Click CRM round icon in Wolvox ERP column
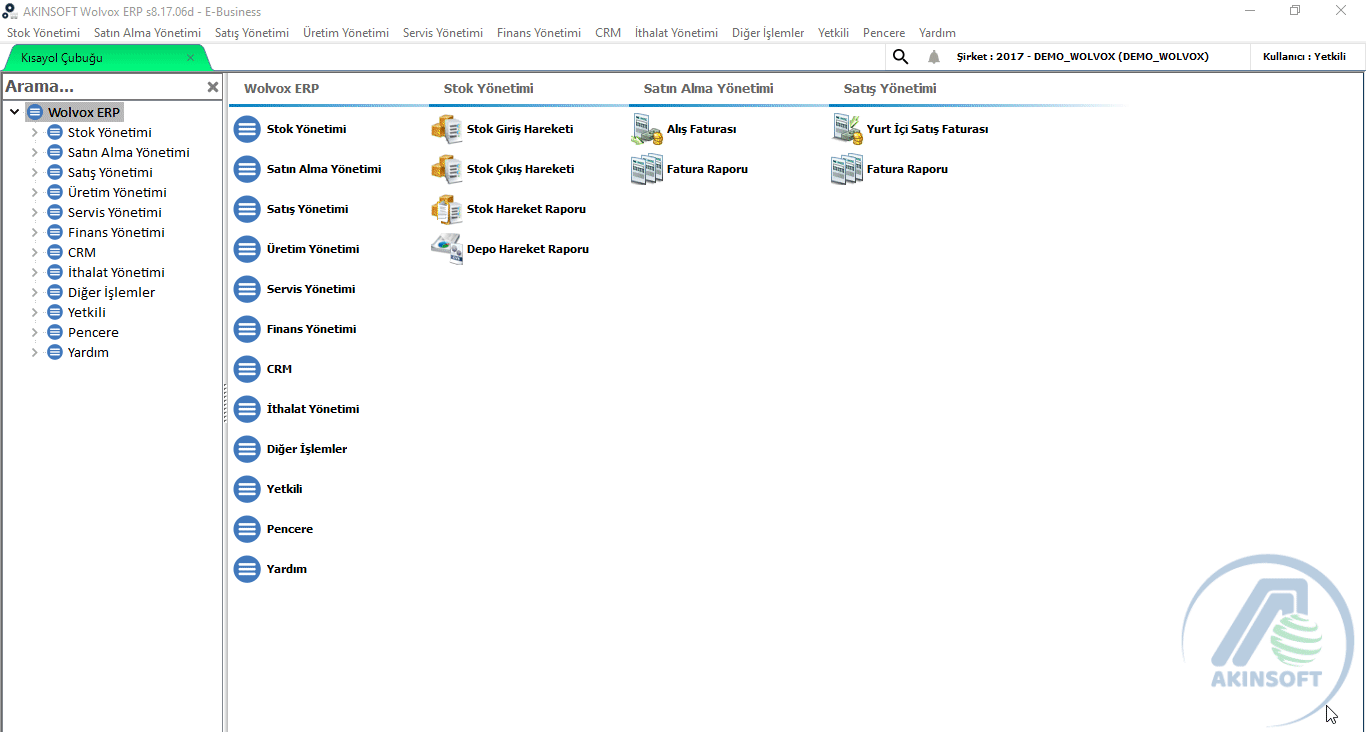The width and height of the screenshot is (1366, 732). tap(247, 369)
